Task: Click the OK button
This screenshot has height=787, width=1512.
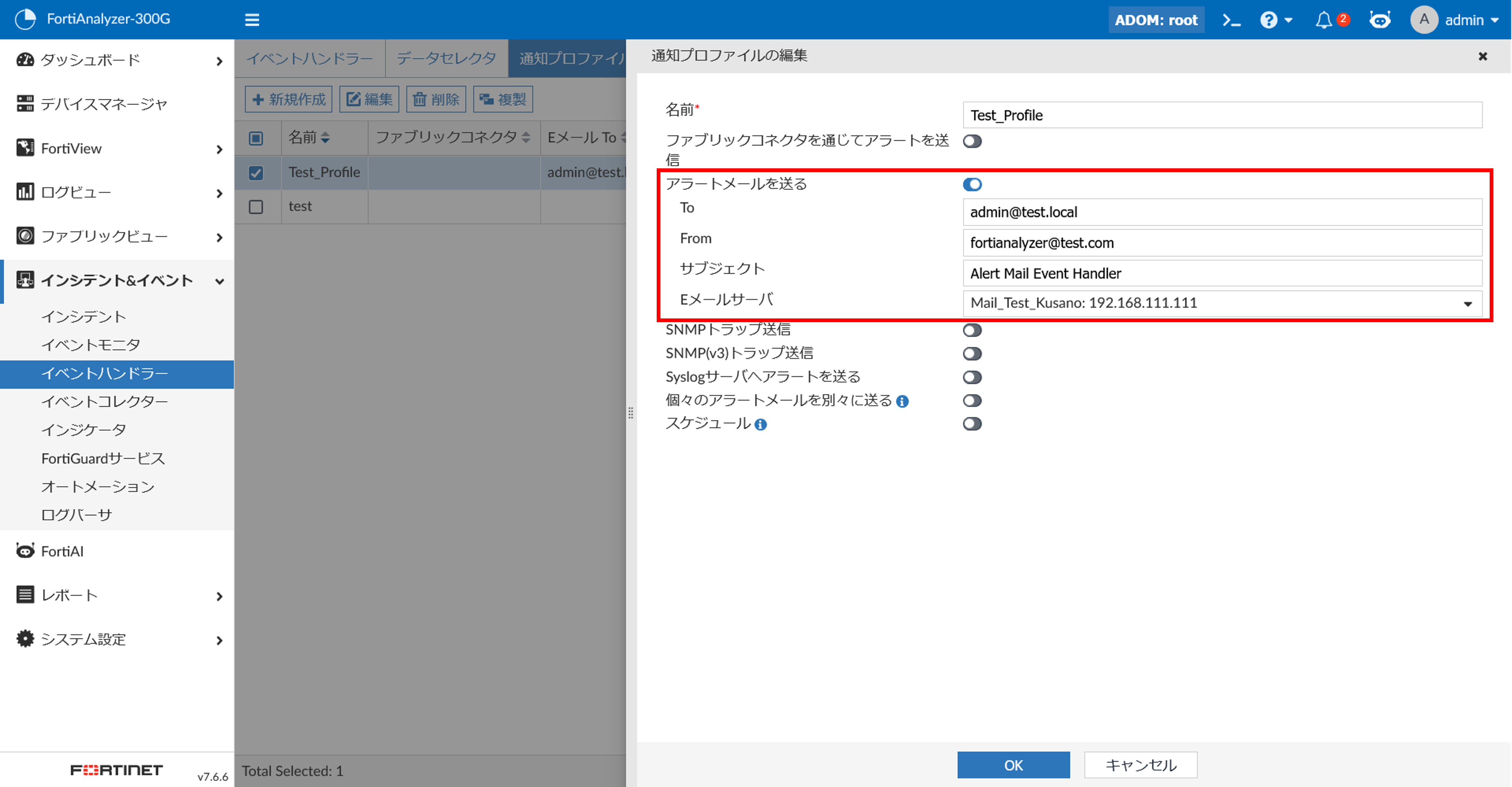Action: 1013,765
